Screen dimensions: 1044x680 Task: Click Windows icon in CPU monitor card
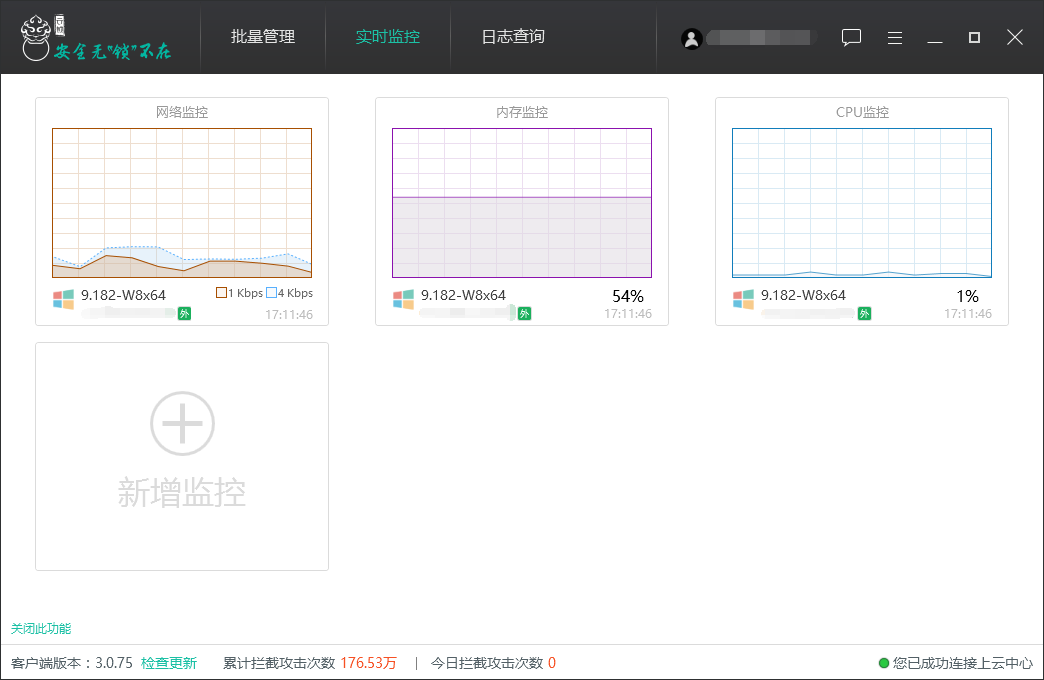[744, 299]
